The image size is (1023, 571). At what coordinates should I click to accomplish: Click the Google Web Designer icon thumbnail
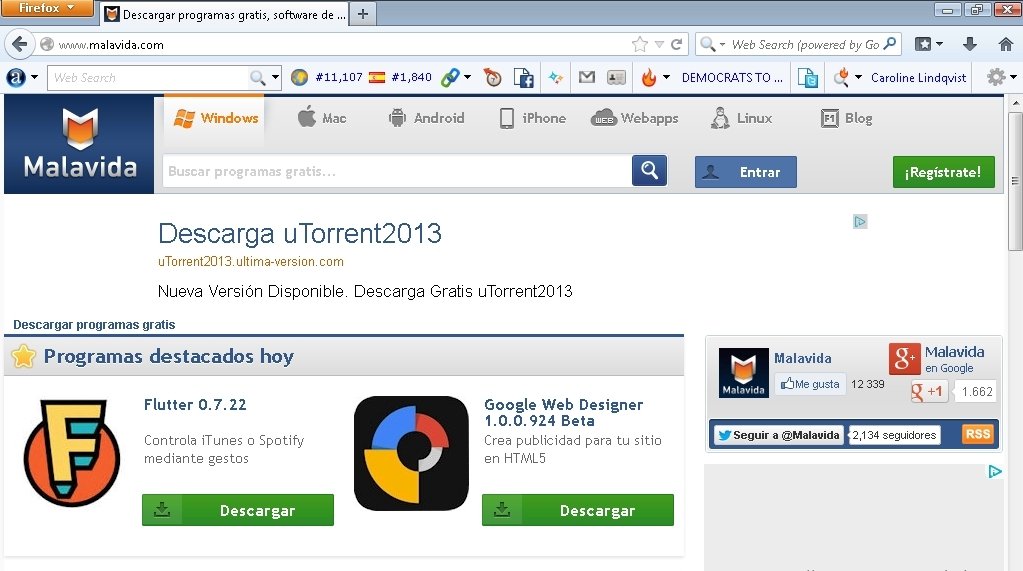[x=411, y=453]
